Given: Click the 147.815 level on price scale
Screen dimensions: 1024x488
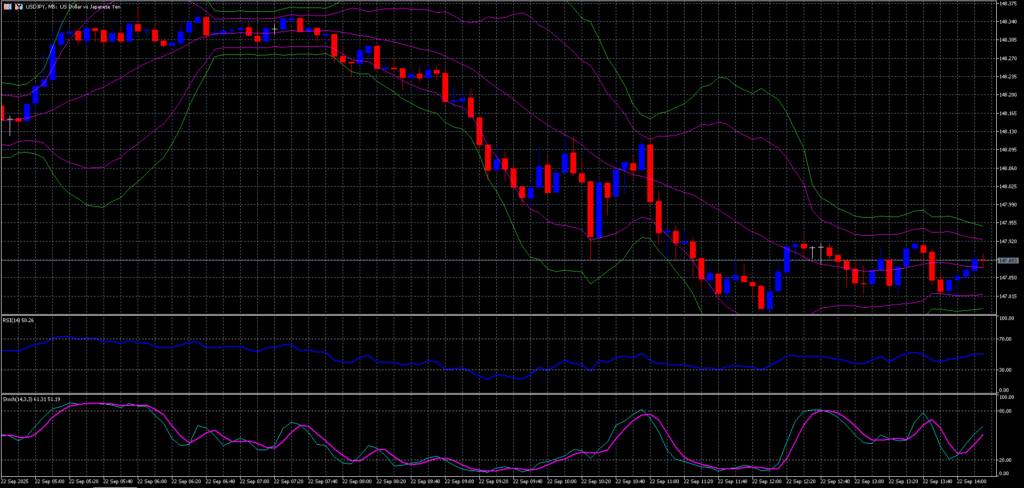Looking at the screenshot, I should [x=1008, y=296].
